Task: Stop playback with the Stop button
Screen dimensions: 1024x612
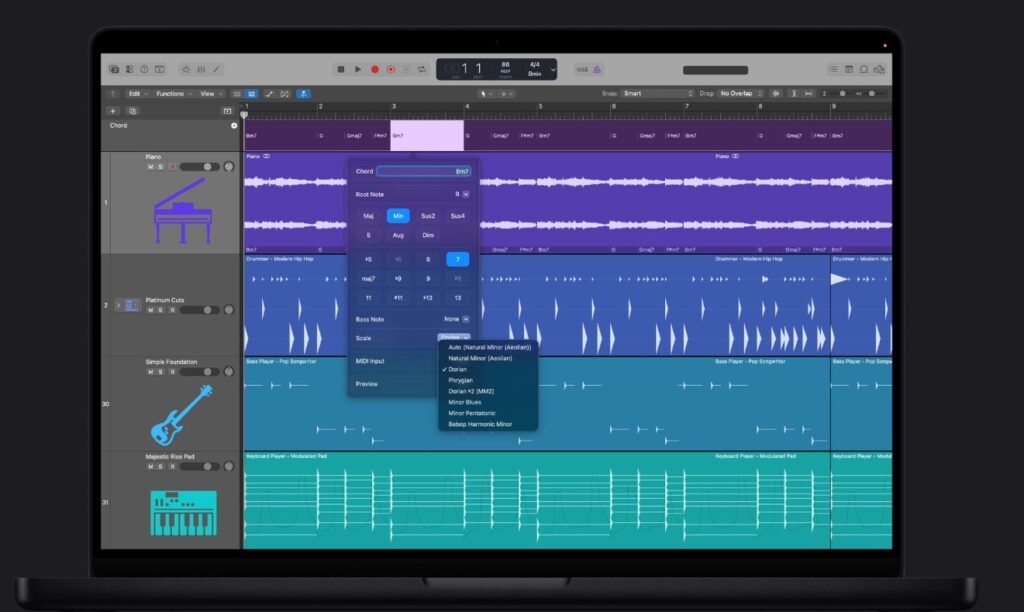Action: tap(341, 69)
